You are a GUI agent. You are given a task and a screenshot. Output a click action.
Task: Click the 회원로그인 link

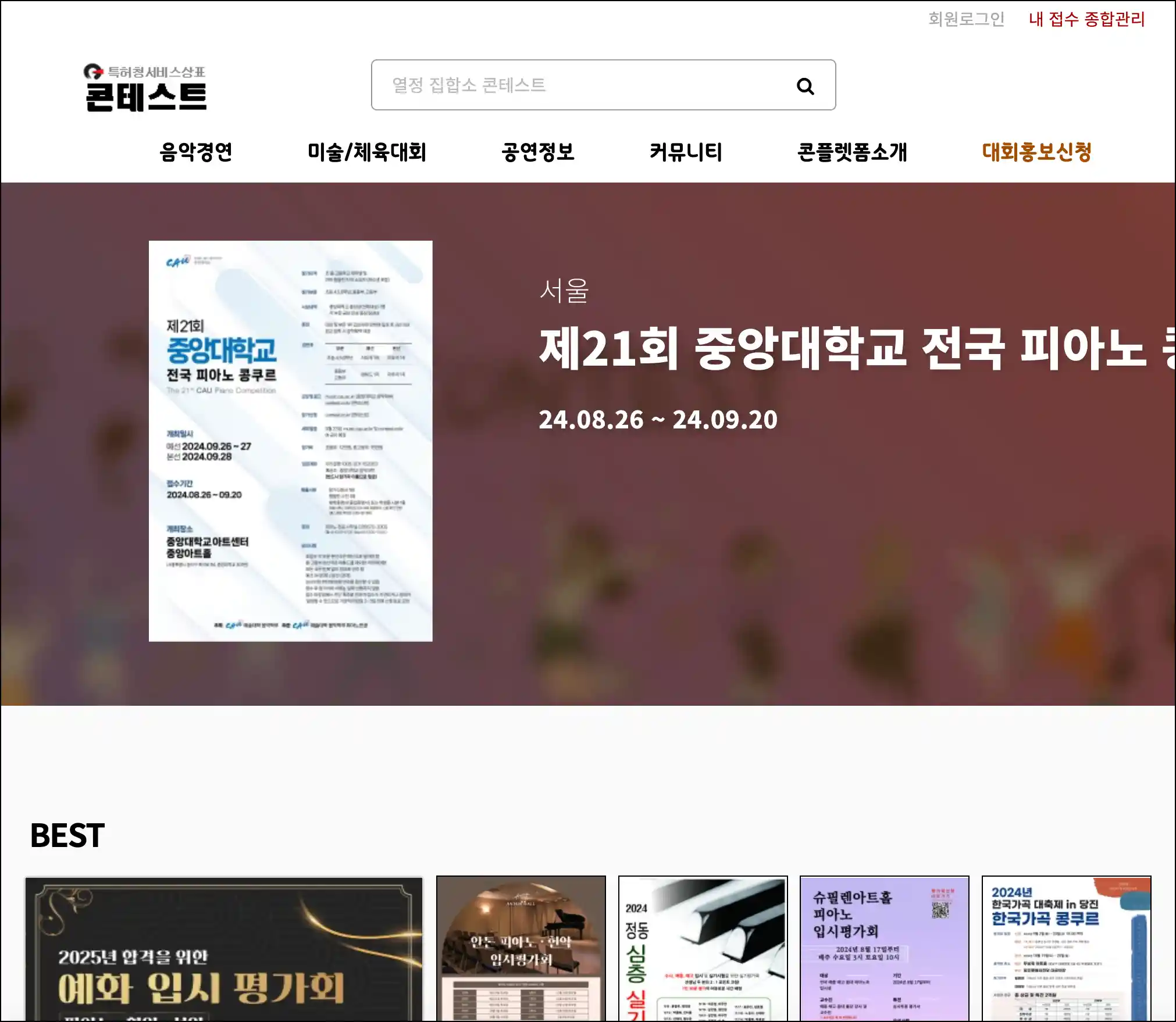[966, 19]
